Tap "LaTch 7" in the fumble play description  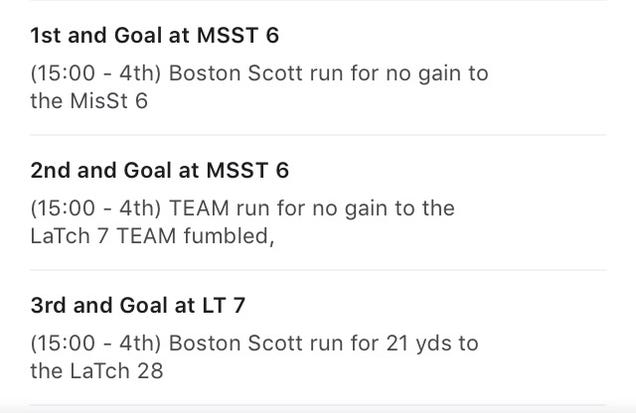pyautogui.click(x=69, y=236)
